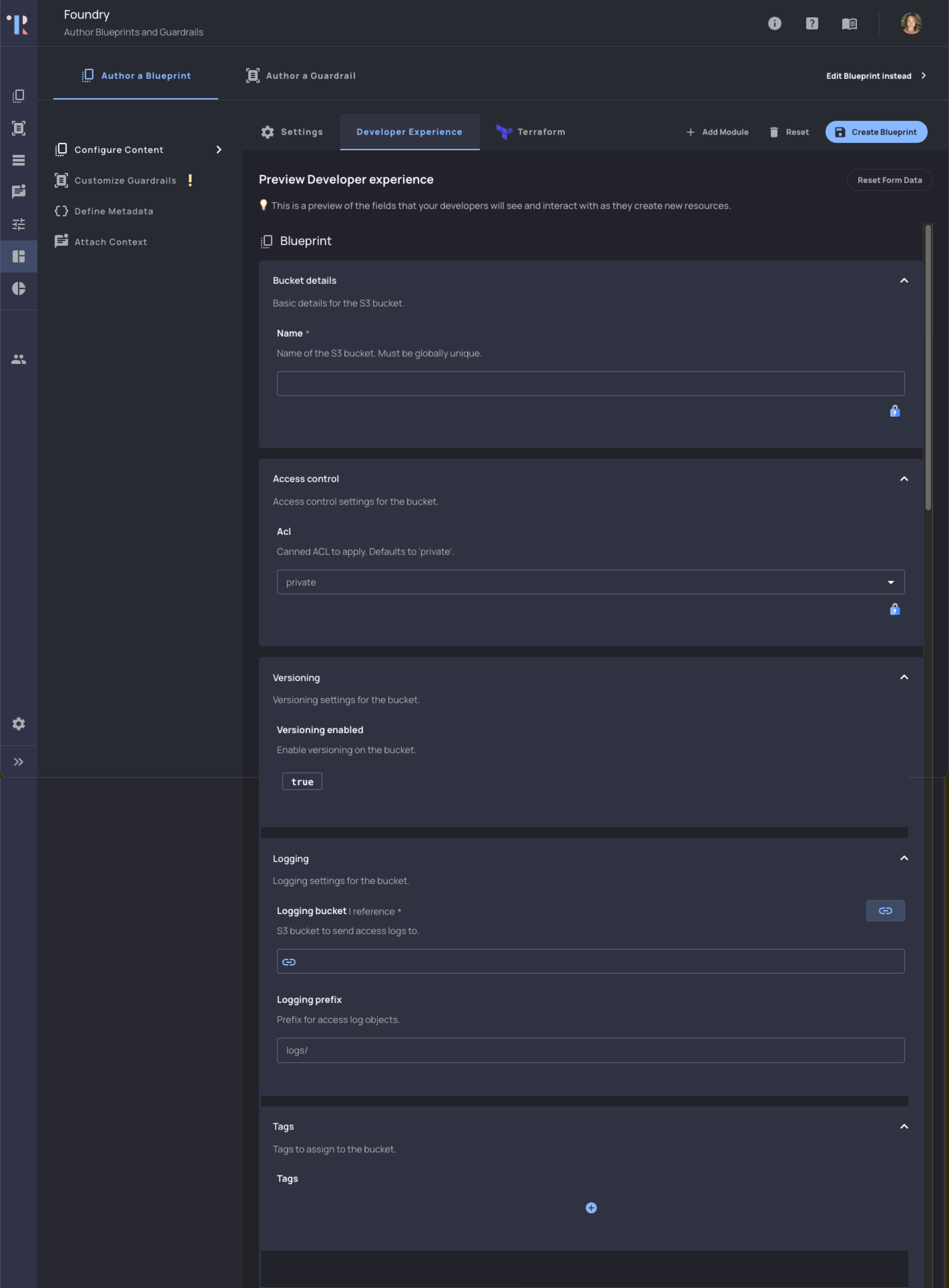
Task: Click the plus button under Tags
Action: point(591,1208)
